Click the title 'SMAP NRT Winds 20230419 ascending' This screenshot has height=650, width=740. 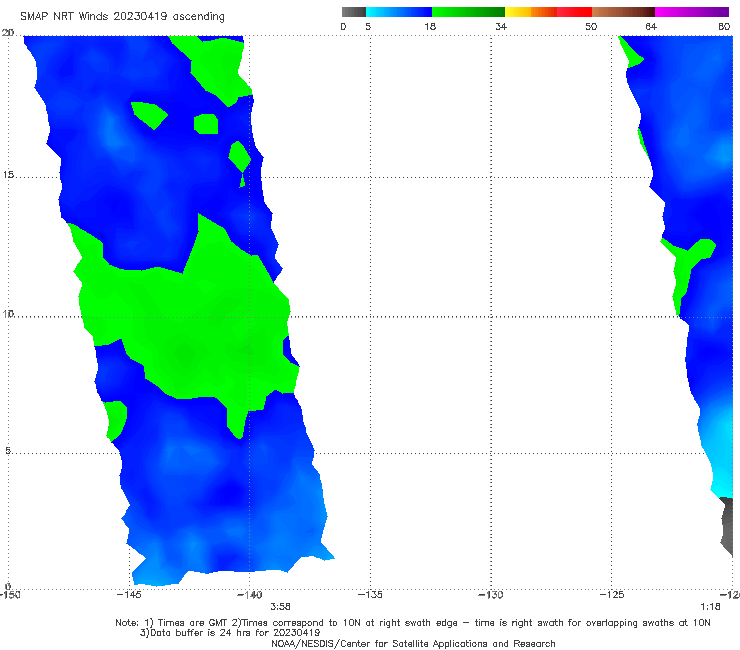(x=122, y=16)
